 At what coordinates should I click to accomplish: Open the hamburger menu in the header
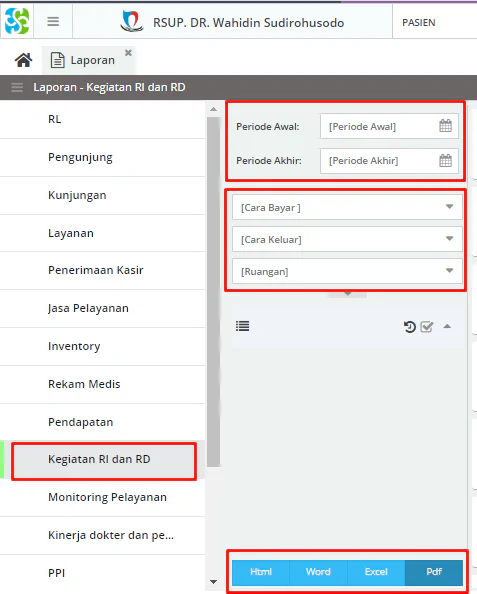[x=53, y=22]
